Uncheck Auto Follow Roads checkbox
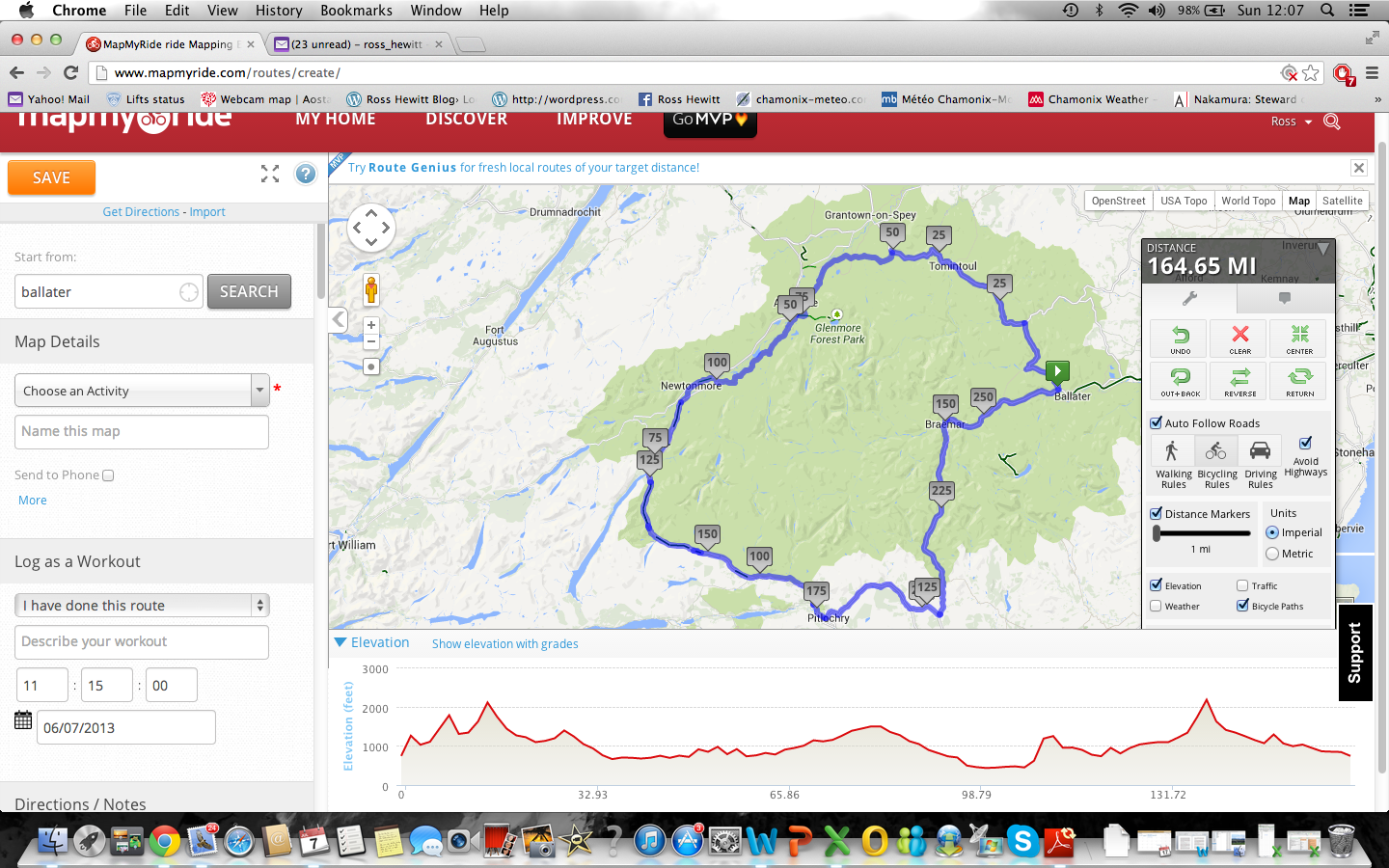This screenshot has width=1389, height=868. (1156, 422)
